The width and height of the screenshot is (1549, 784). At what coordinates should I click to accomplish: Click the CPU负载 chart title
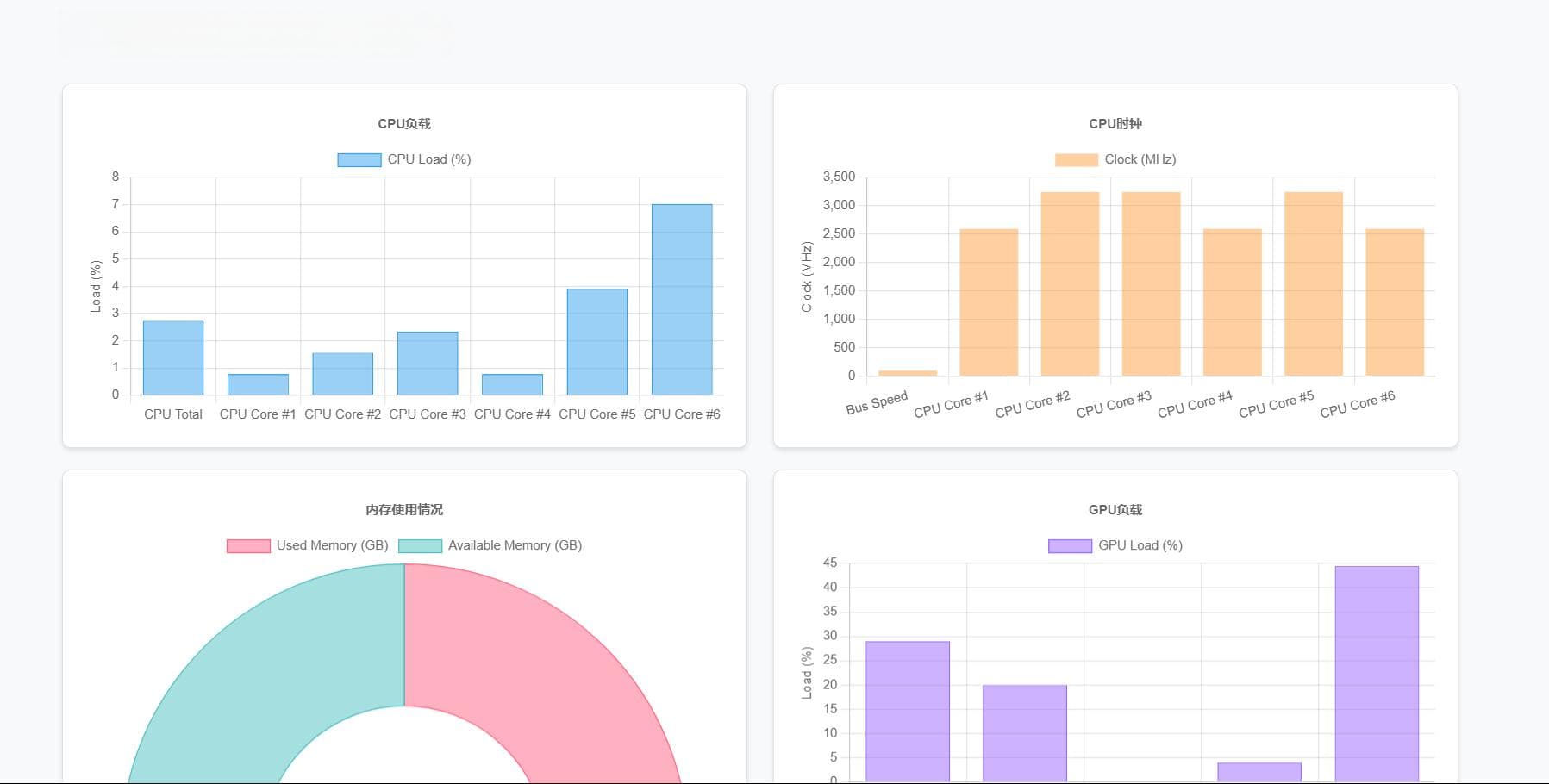coord(404,124)
